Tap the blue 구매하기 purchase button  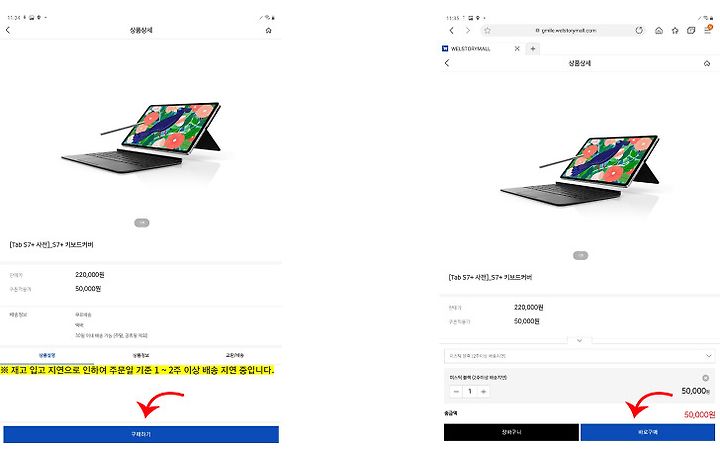tap(141, 434)
